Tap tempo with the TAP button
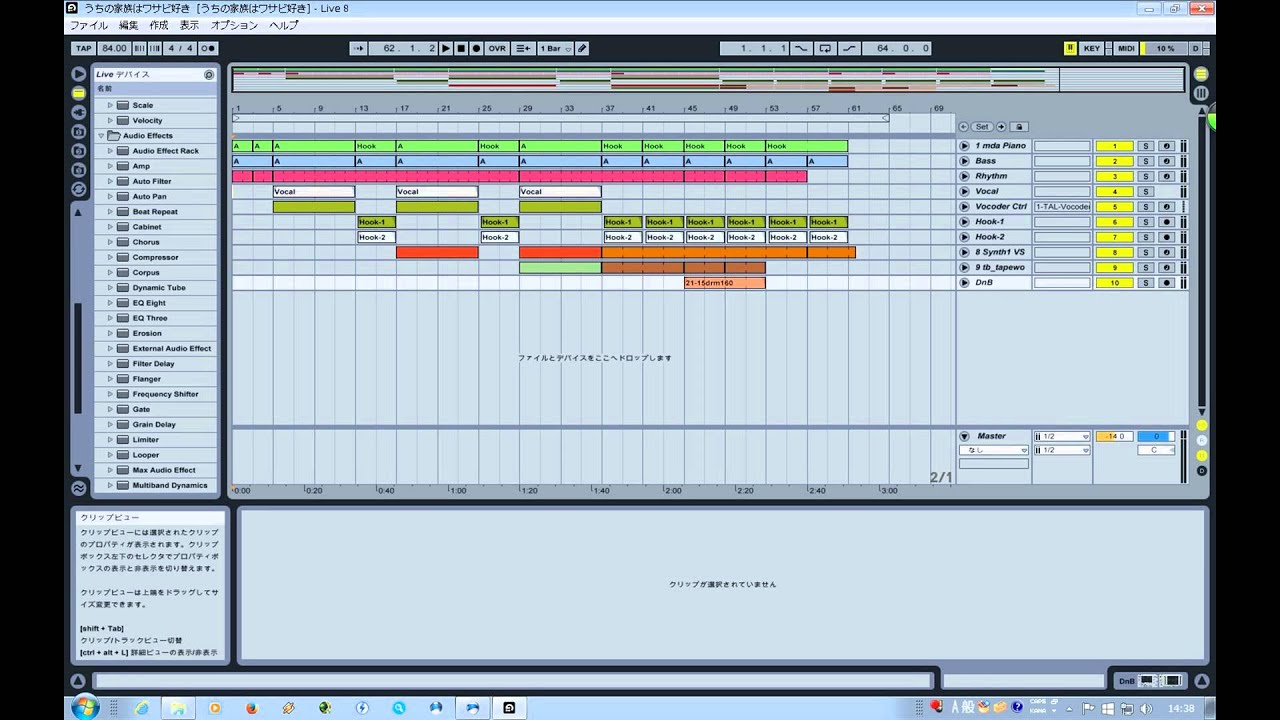The image size is (1280, 720). pos(83,48)
